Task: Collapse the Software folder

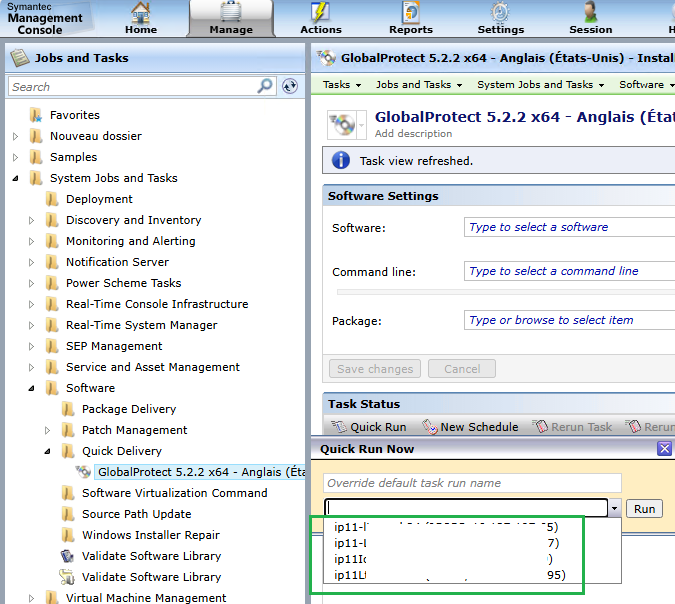Action: coord(31,388)
